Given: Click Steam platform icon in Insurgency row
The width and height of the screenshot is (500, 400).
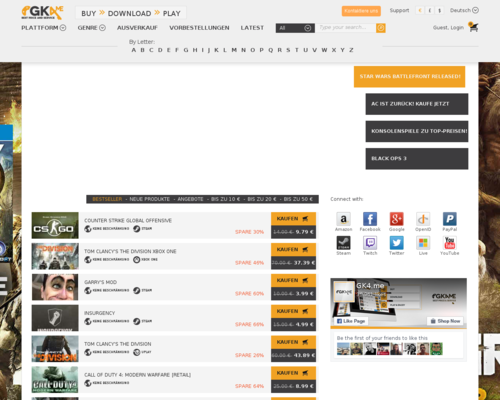Looking at the screenshot, I should [x=137, y=321].
